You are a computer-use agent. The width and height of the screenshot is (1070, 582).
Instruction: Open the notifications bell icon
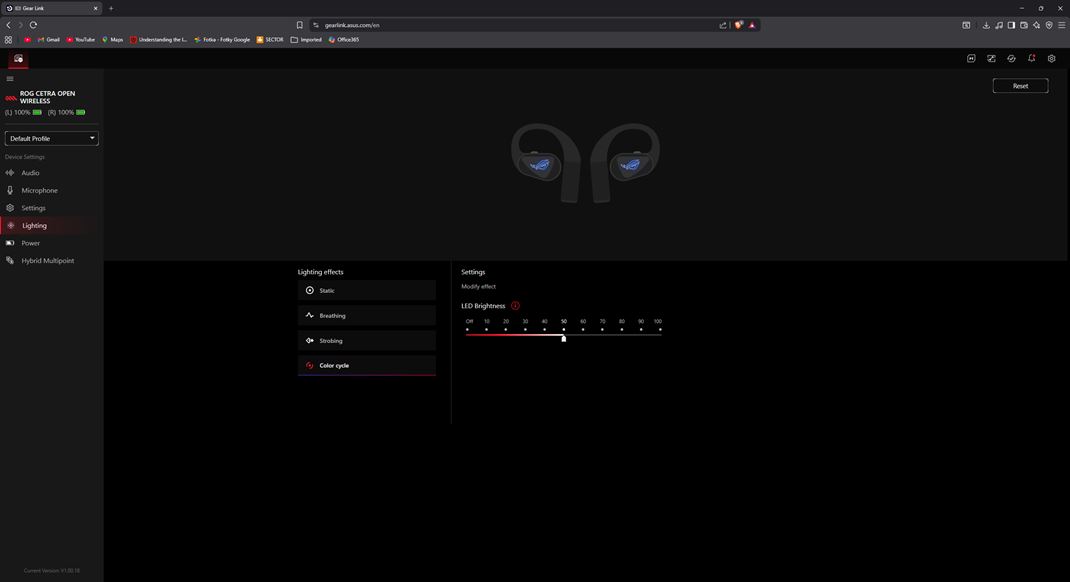pos(1032,59)
